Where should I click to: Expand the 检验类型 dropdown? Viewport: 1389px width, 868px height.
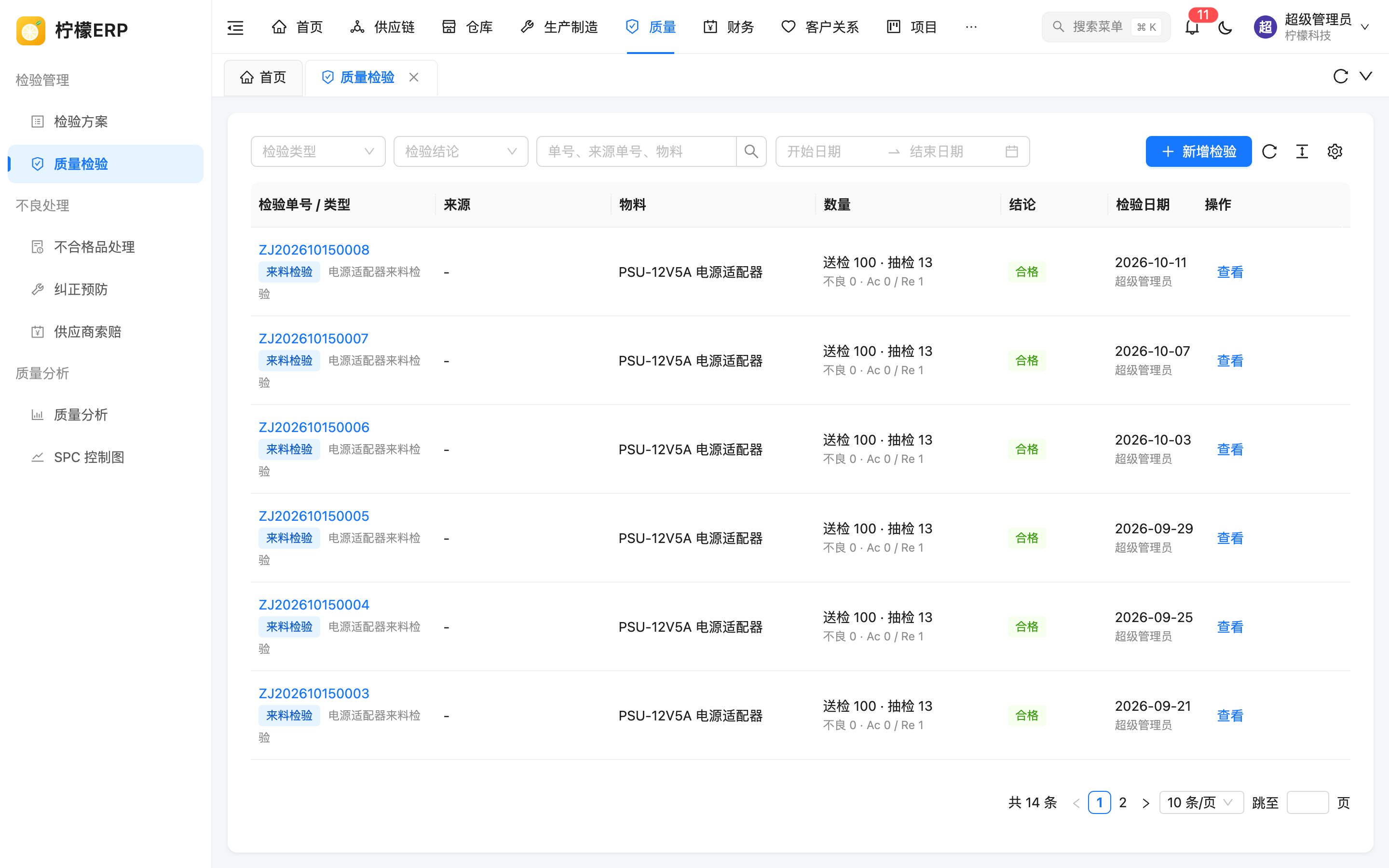pos(318,151)
